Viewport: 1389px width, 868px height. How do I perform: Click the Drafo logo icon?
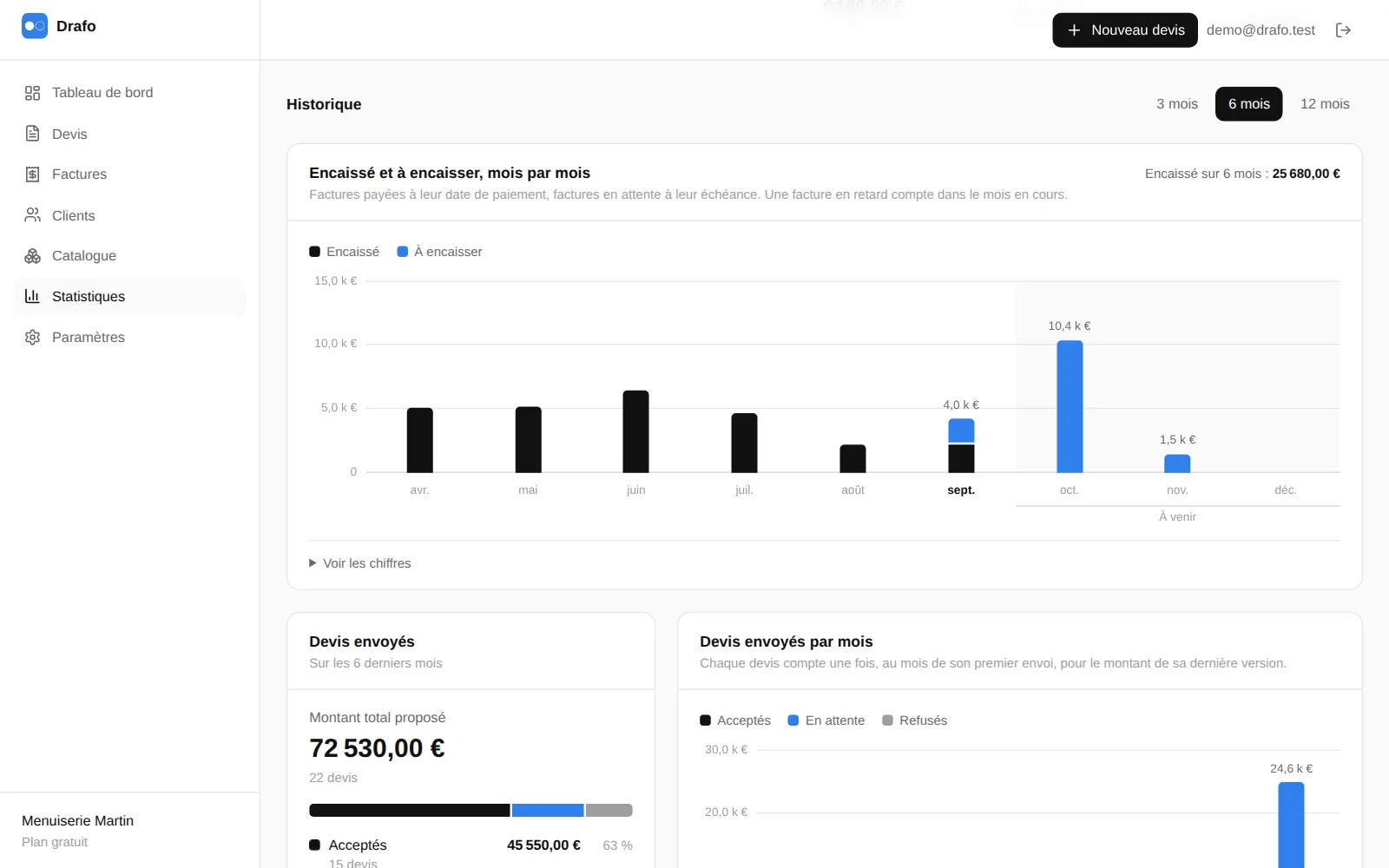tap(35, 26)
